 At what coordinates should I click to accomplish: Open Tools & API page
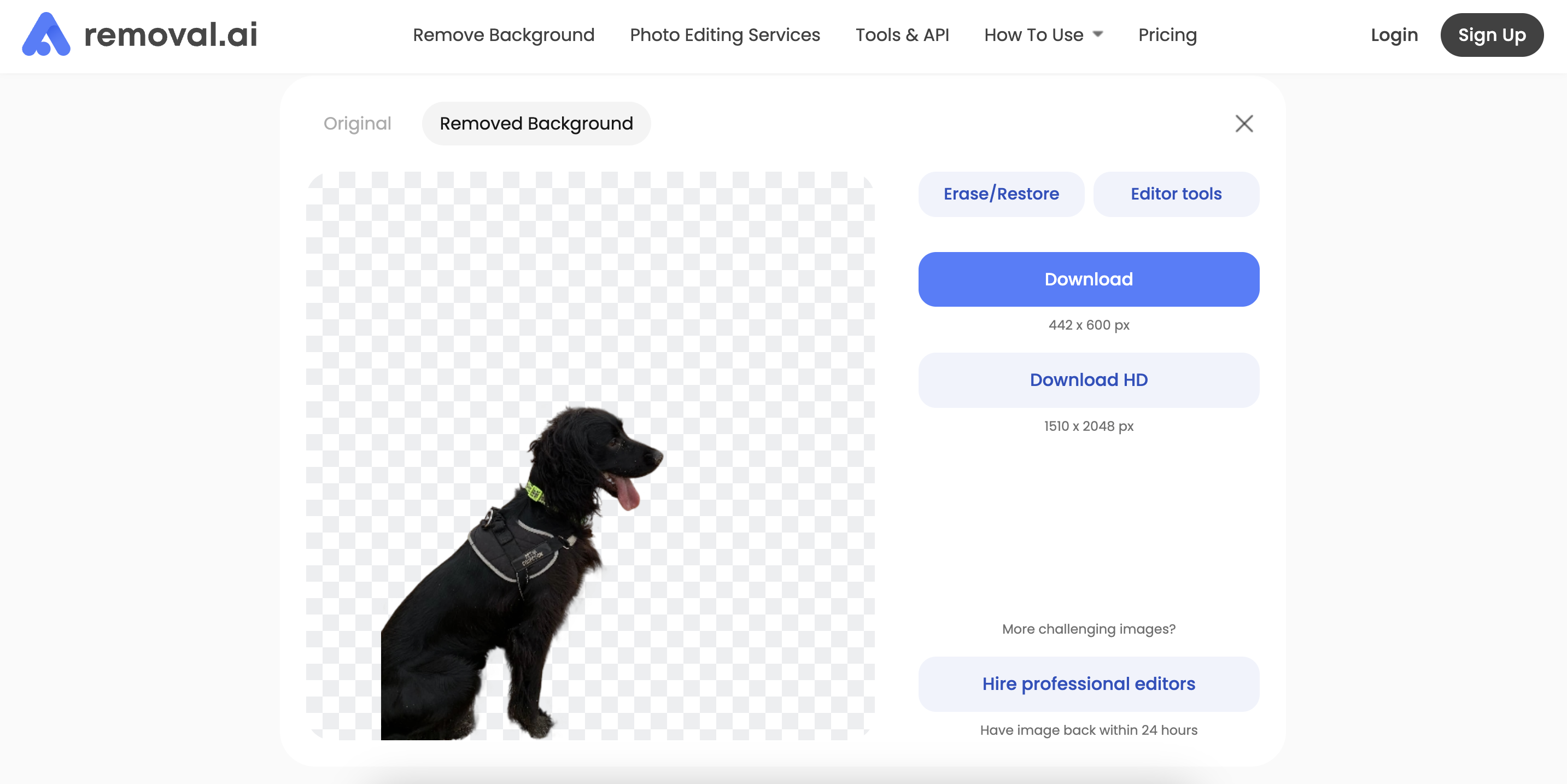(902, 34)
